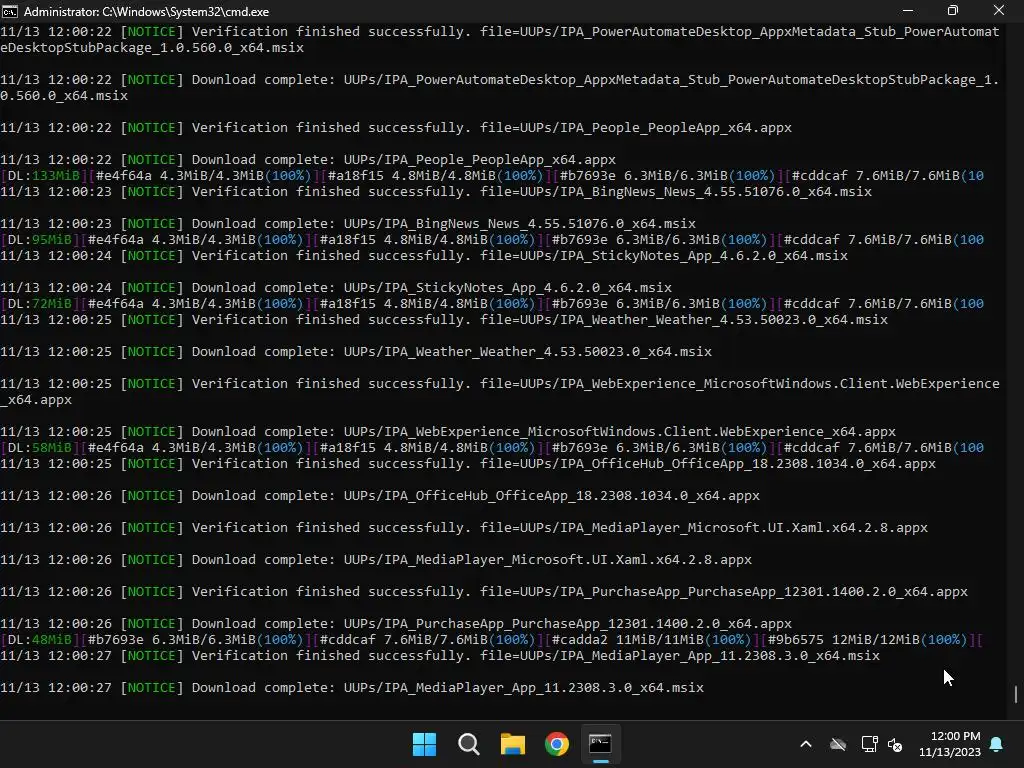The height and width of the screenshot is (768, 1024).
Task: Minimize the cmd.exe window
Action: coord(908,11)
